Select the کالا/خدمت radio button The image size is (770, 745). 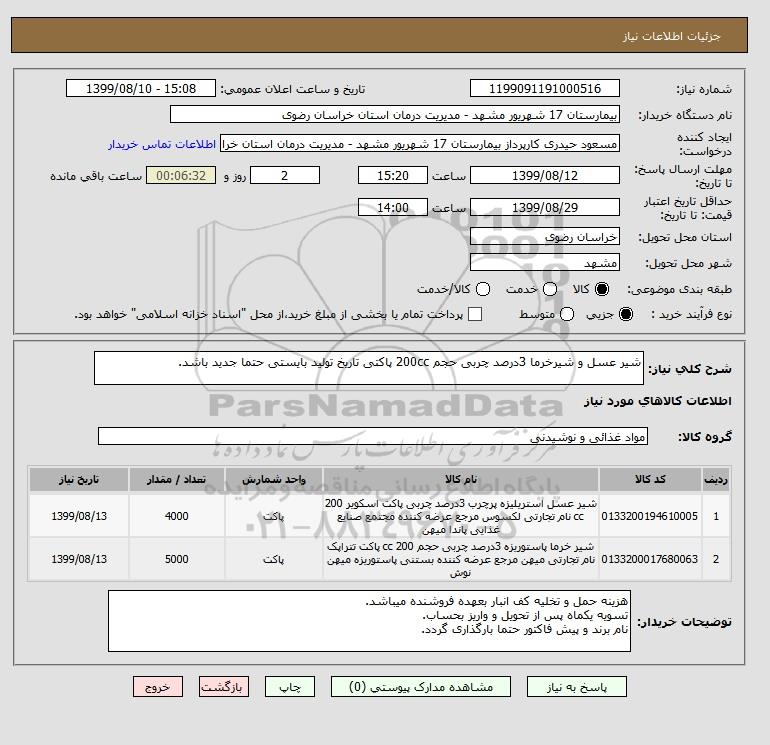[x=483, y=289]
